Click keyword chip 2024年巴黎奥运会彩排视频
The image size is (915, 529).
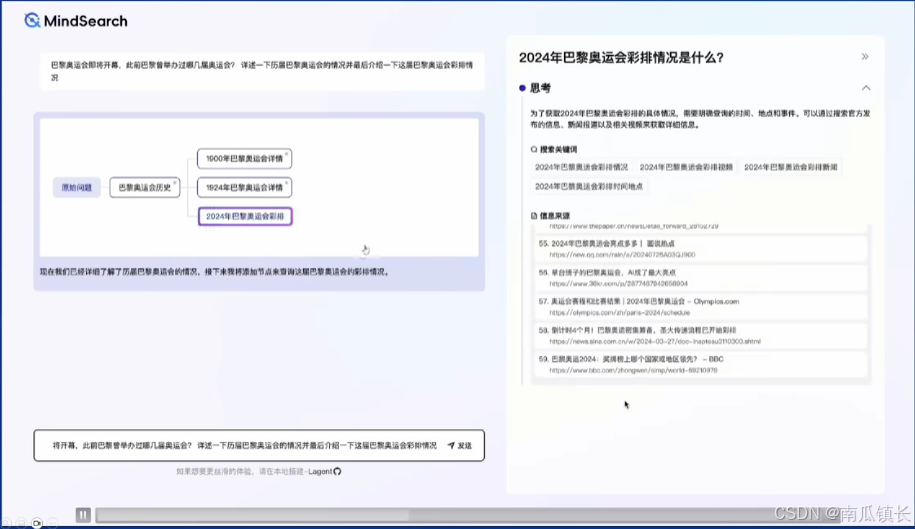tap(686, 167)
